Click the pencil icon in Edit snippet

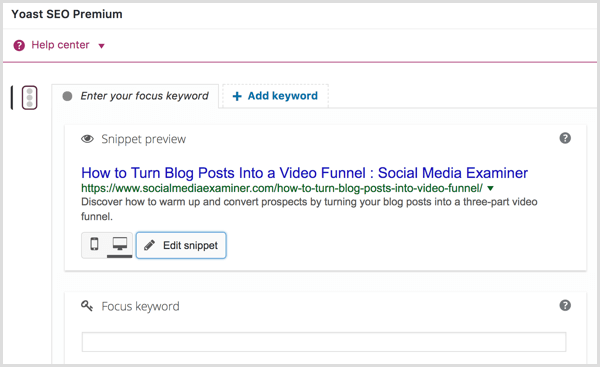coord(149,245)
